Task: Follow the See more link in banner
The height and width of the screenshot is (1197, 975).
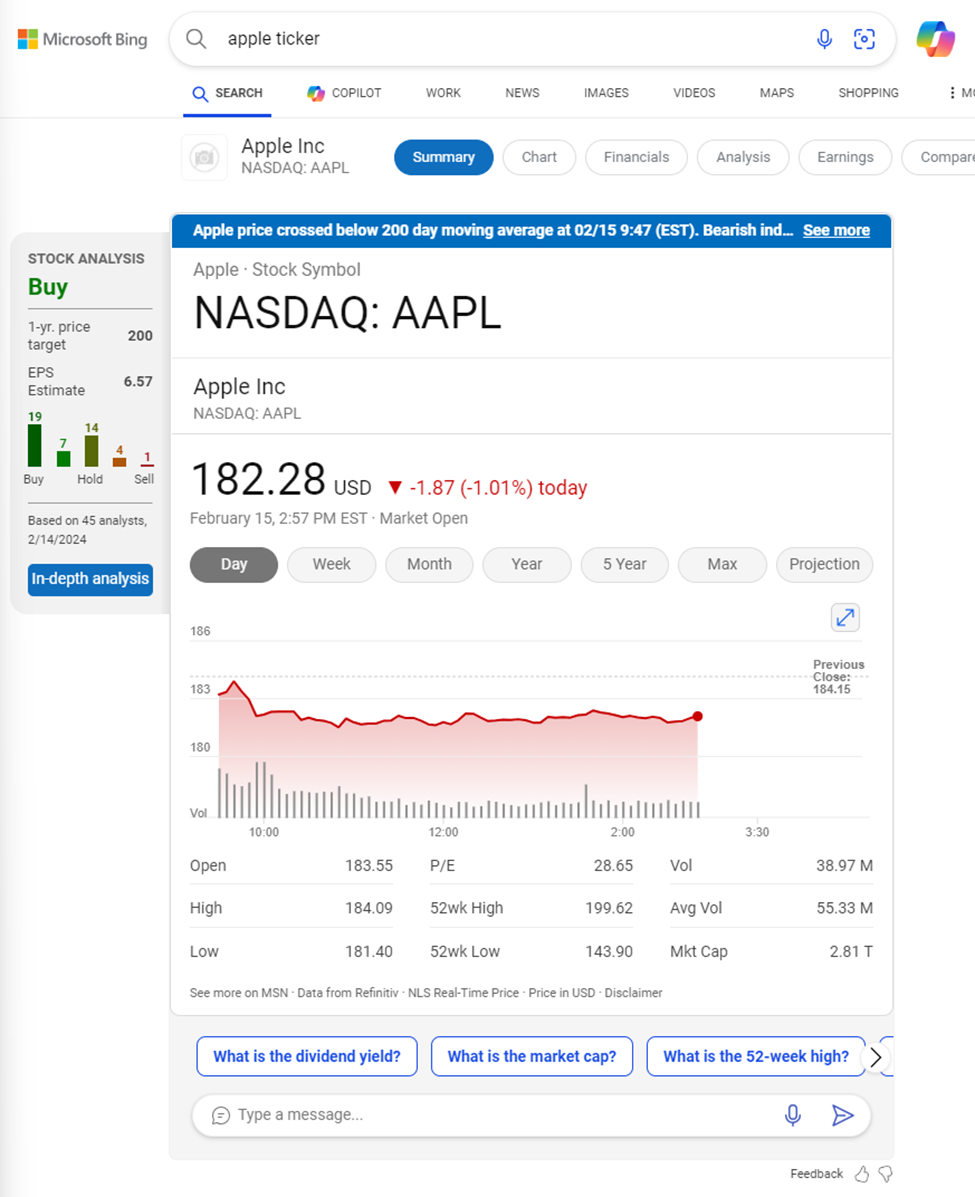Action: pyautogui.click(x=836, y=231)
